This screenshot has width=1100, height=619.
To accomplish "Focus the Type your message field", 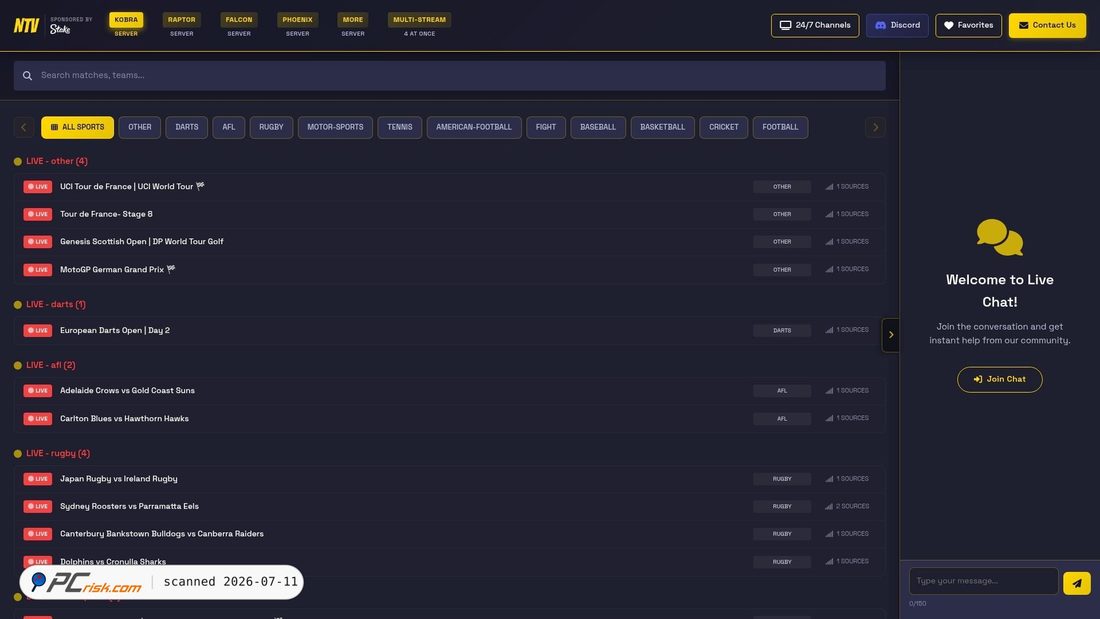I will pyautogui.click(x=984, y=581).
